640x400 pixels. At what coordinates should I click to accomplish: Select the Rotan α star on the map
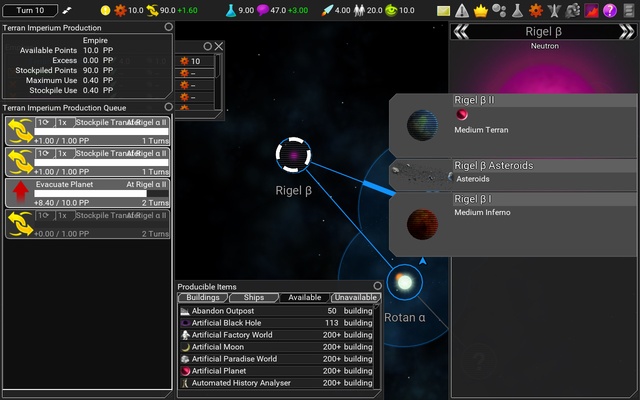(405, 282)
